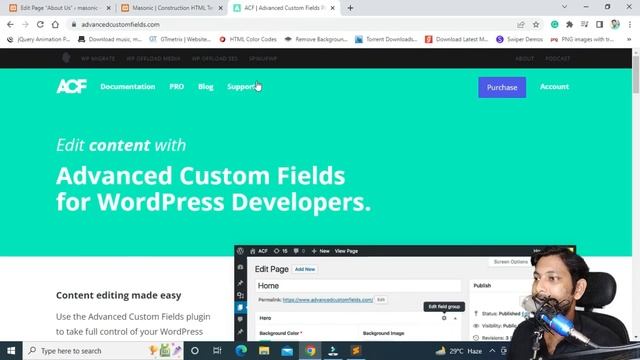Click the share page icon in address bar
The height and width of the screenshot is (360, 640).
tap(521, 24)
